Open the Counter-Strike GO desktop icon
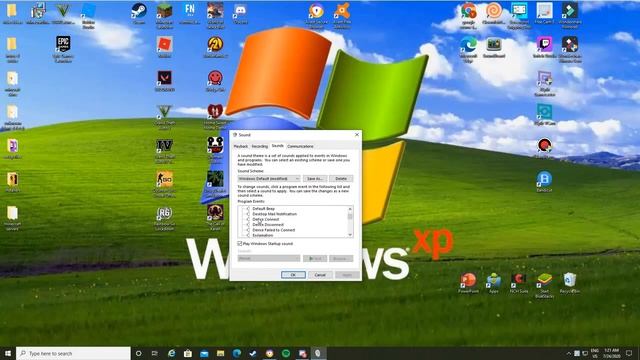The image size is (640, 360). tap(164, 183)
